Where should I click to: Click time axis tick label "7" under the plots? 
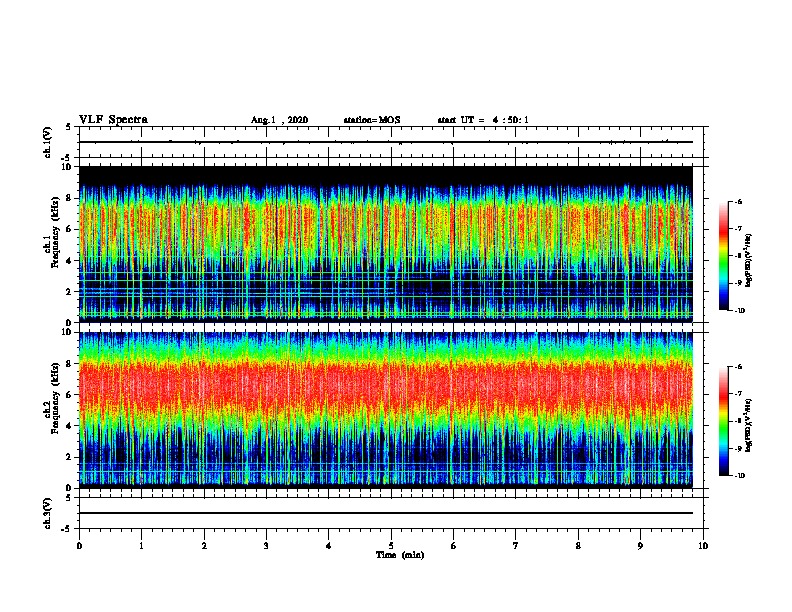click(516, 546)
